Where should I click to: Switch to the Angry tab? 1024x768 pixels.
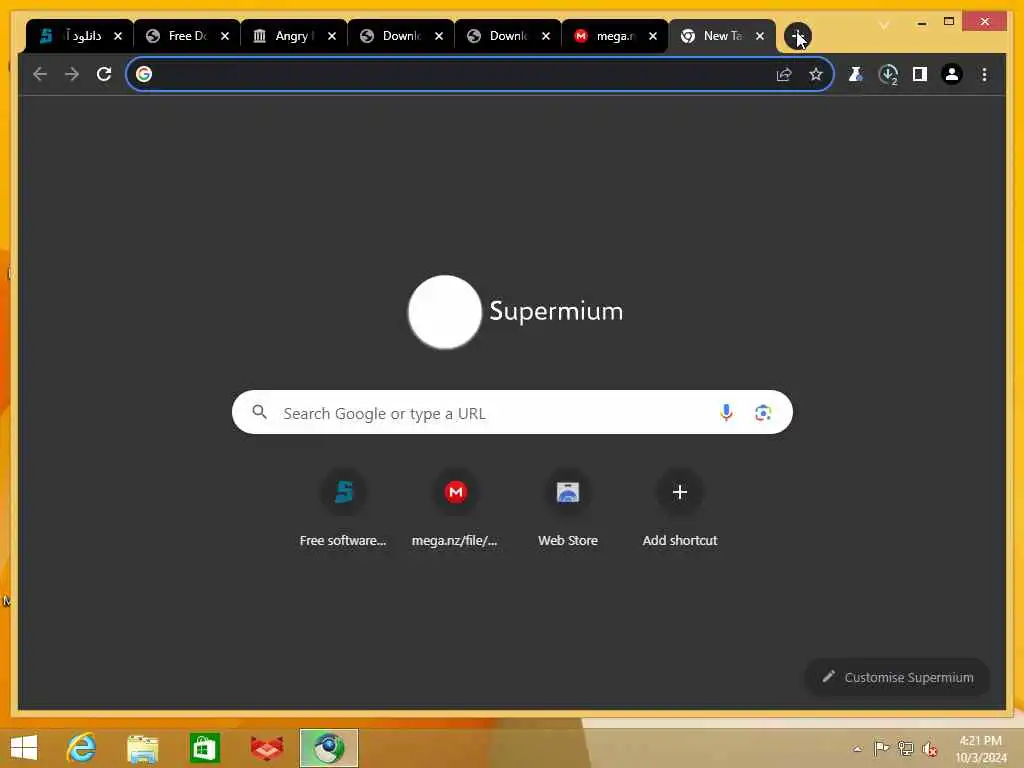tap(295, 36)
